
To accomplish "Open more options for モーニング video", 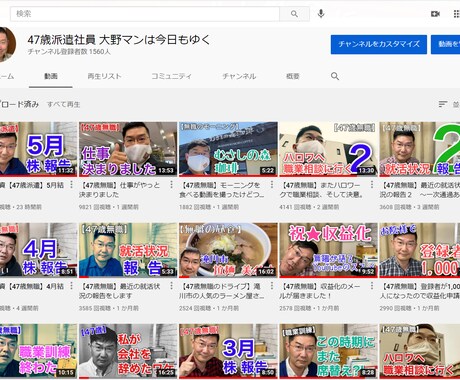I will pos(272,185).
